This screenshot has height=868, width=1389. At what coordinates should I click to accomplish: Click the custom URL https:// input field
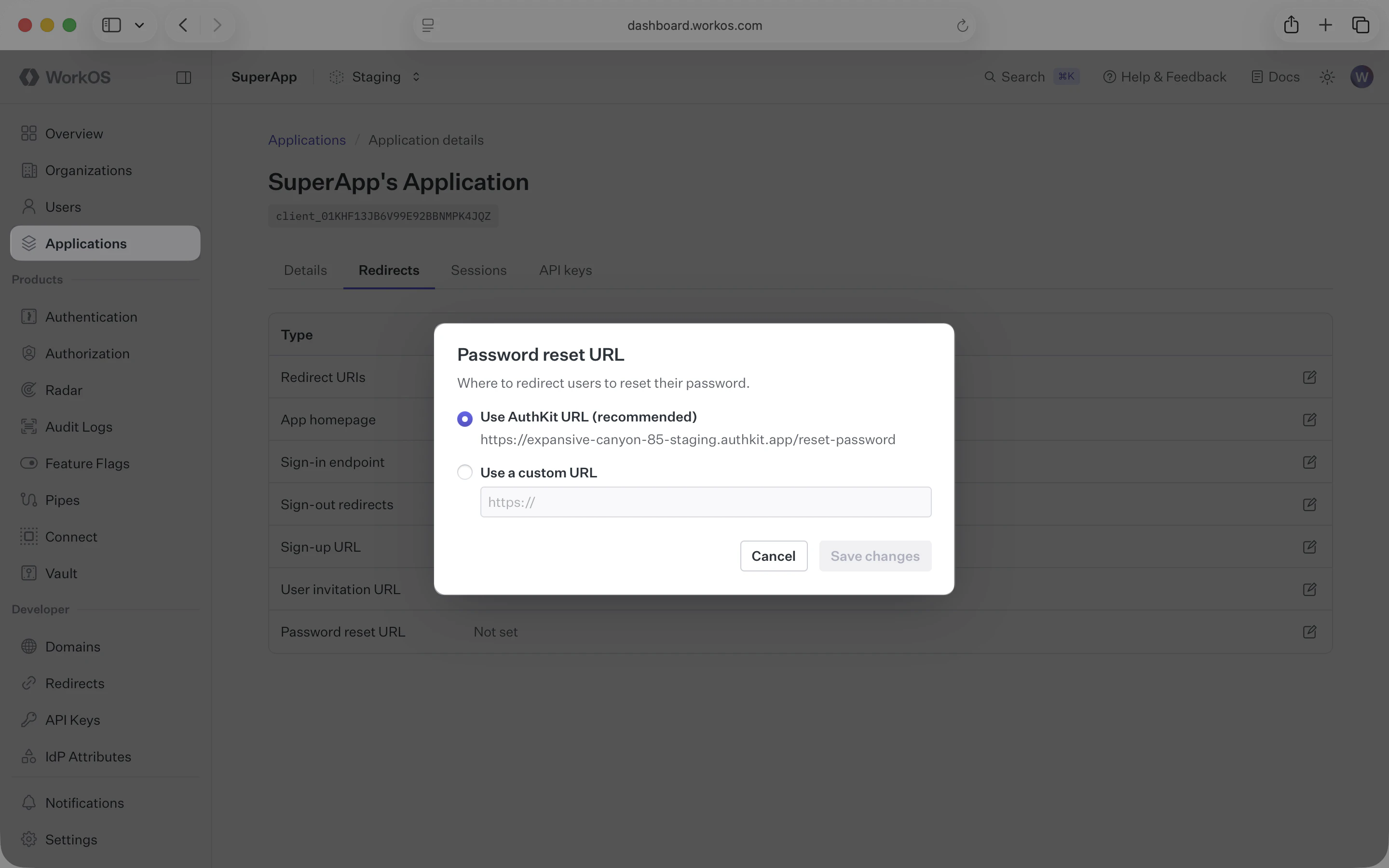coord(706,502)
